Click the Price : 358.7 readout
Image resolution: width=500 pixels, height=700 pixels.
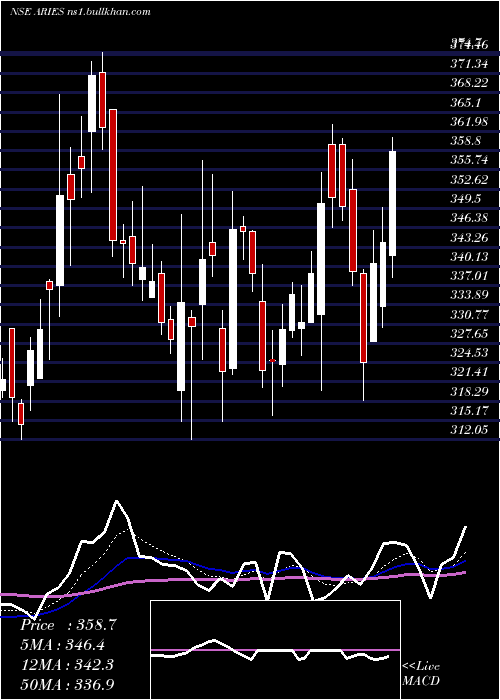(69, 625)
